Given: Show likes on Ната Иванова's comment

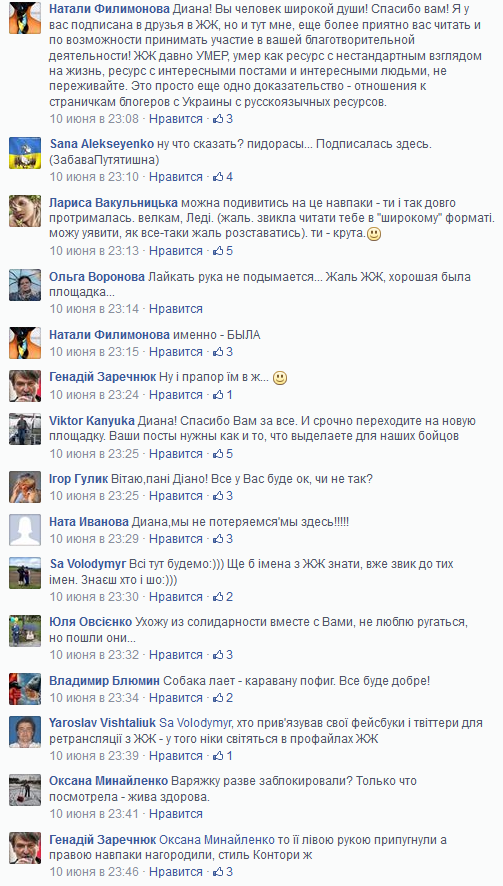Looking at the screenshot, I should (223, 538).
